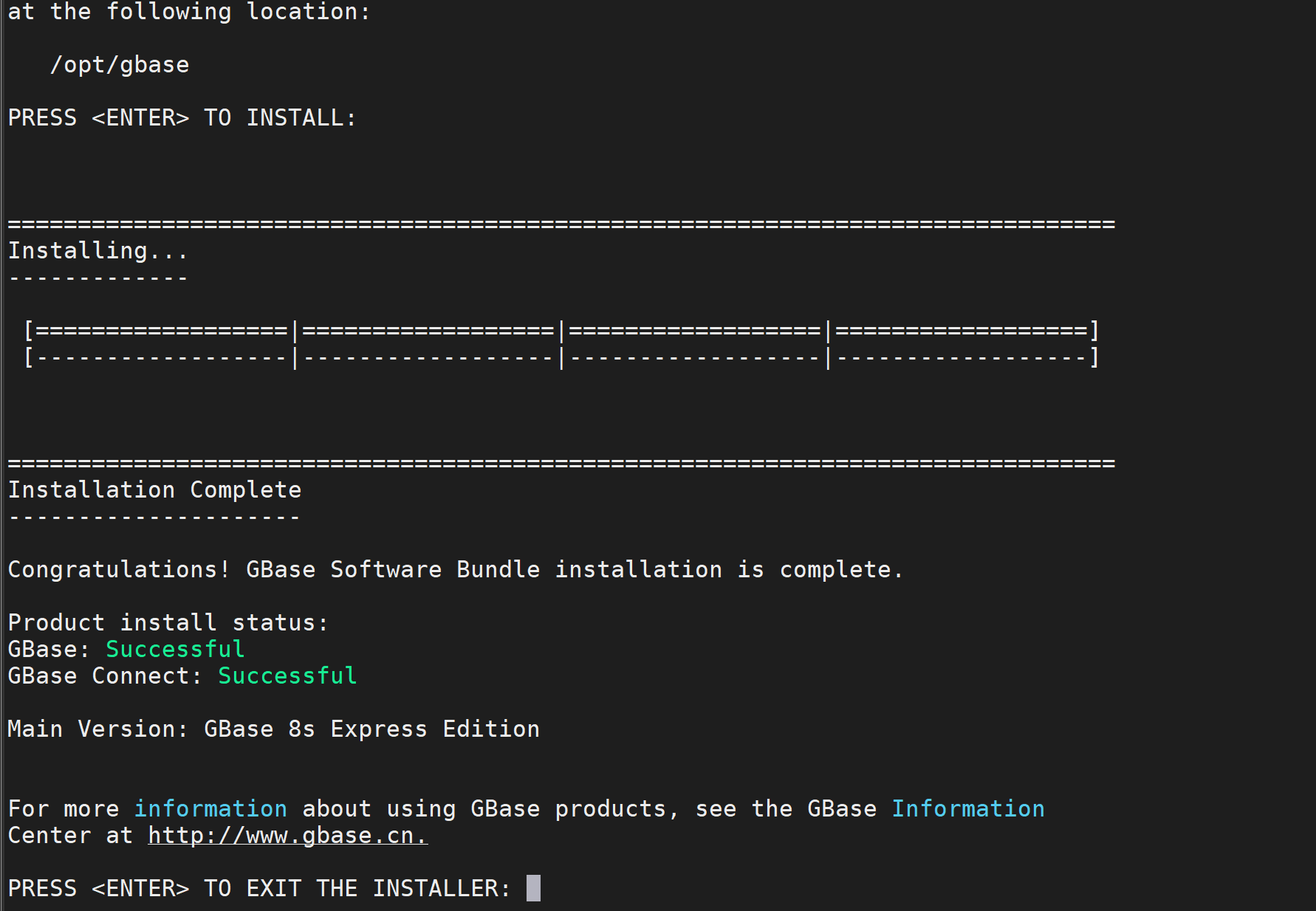1316x911 pixels.
Task: Click the 'Main Version: GBase 8s Express Edition' line
Action: click(x=274, y=729)
